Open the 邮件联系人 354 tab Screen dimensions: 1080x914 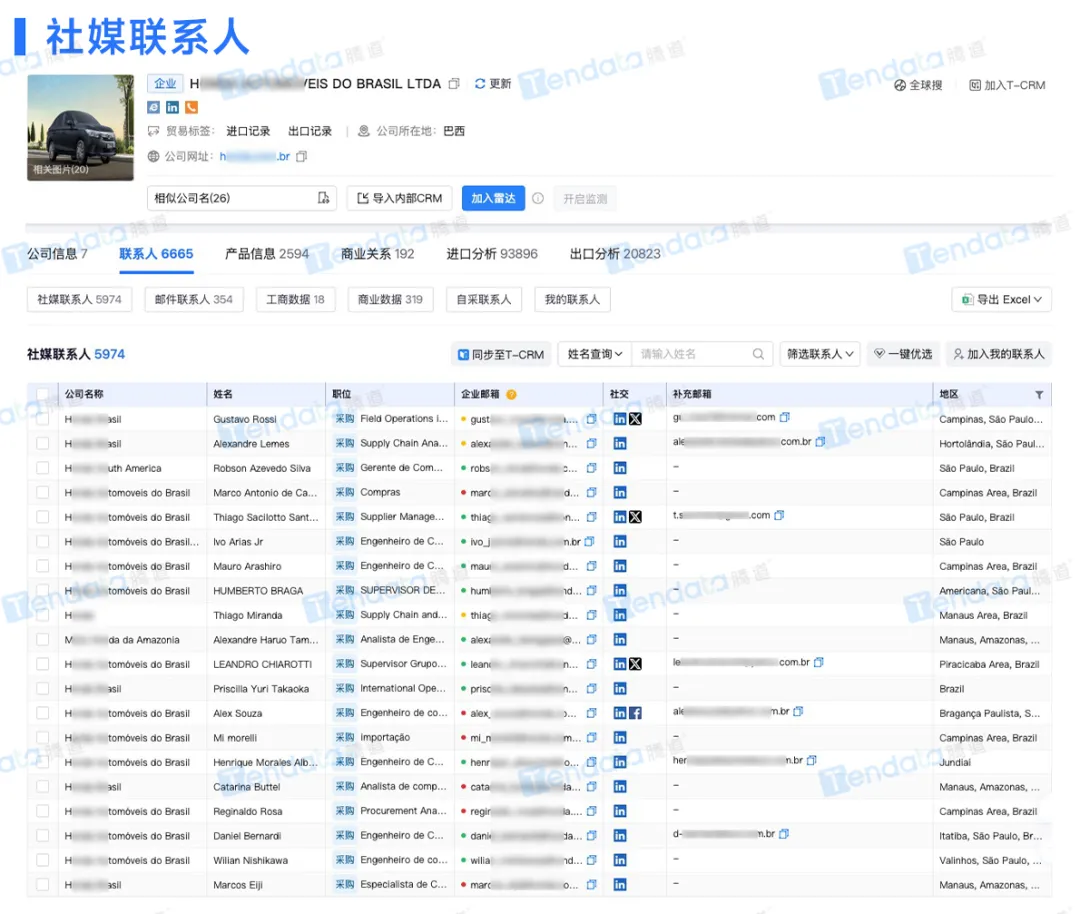[x=194, y=299]
